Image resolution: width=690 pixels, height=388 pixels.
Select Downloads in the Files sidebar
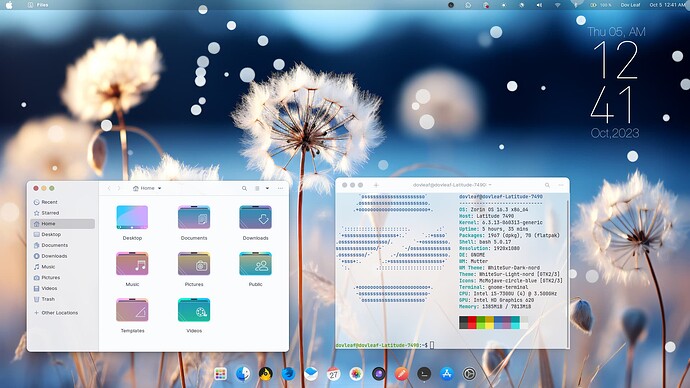coord(62,256)
